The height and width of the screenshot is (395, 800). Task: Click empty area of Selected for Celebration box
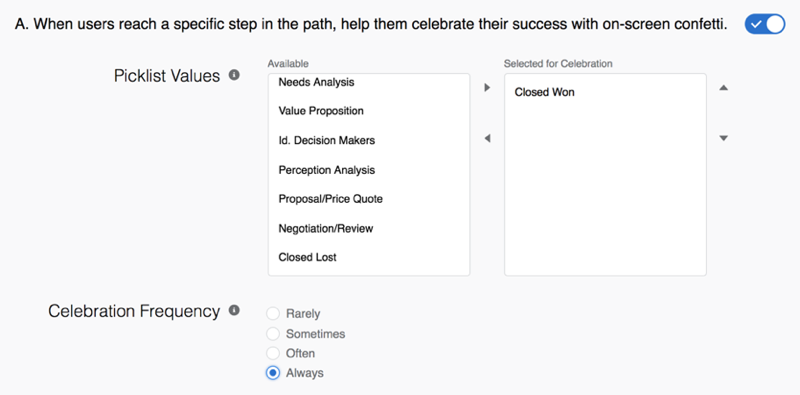[605, 194]
